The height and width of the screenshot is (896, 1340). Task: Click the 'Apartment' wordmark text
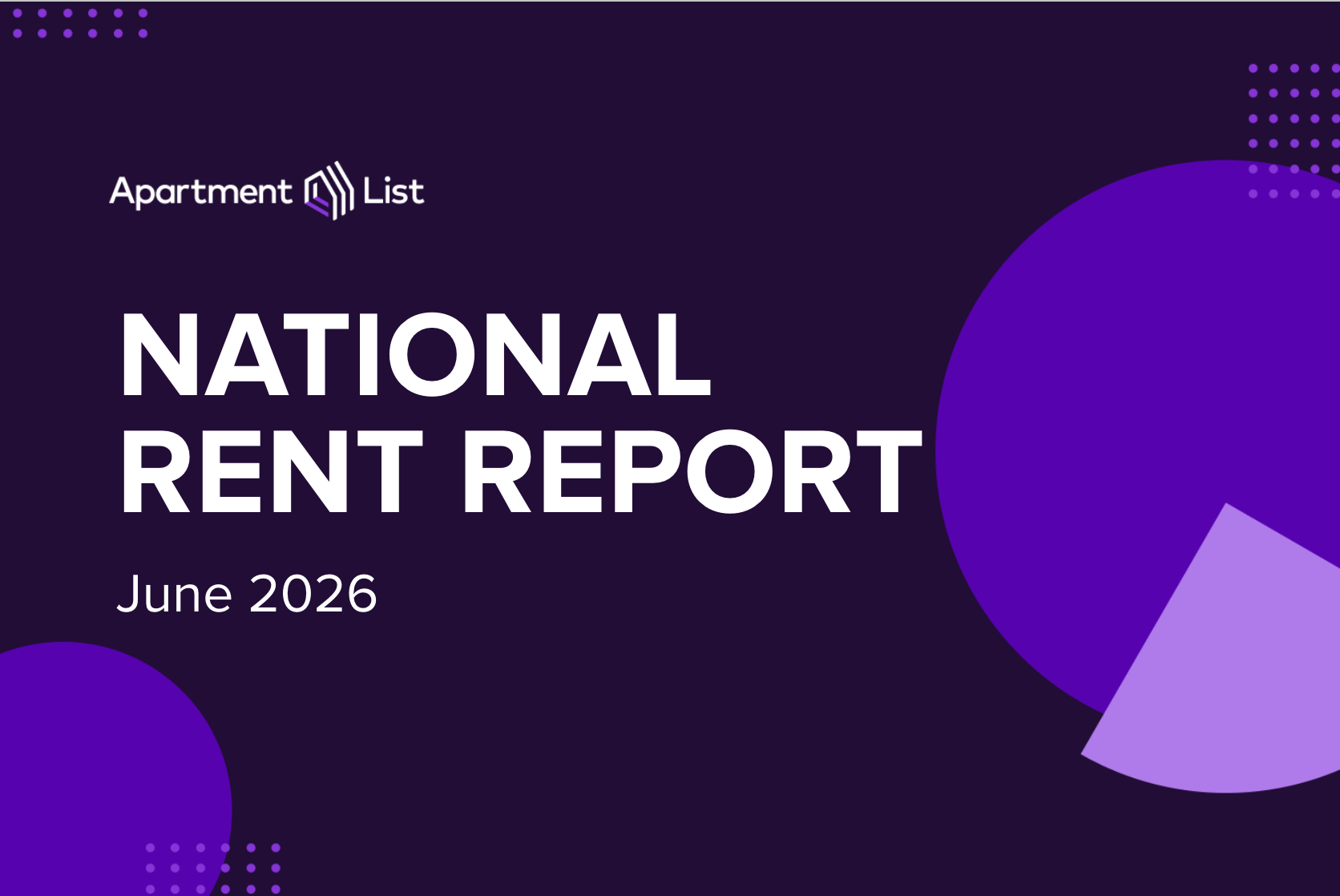pyautogui.click(x=201, y=192)
